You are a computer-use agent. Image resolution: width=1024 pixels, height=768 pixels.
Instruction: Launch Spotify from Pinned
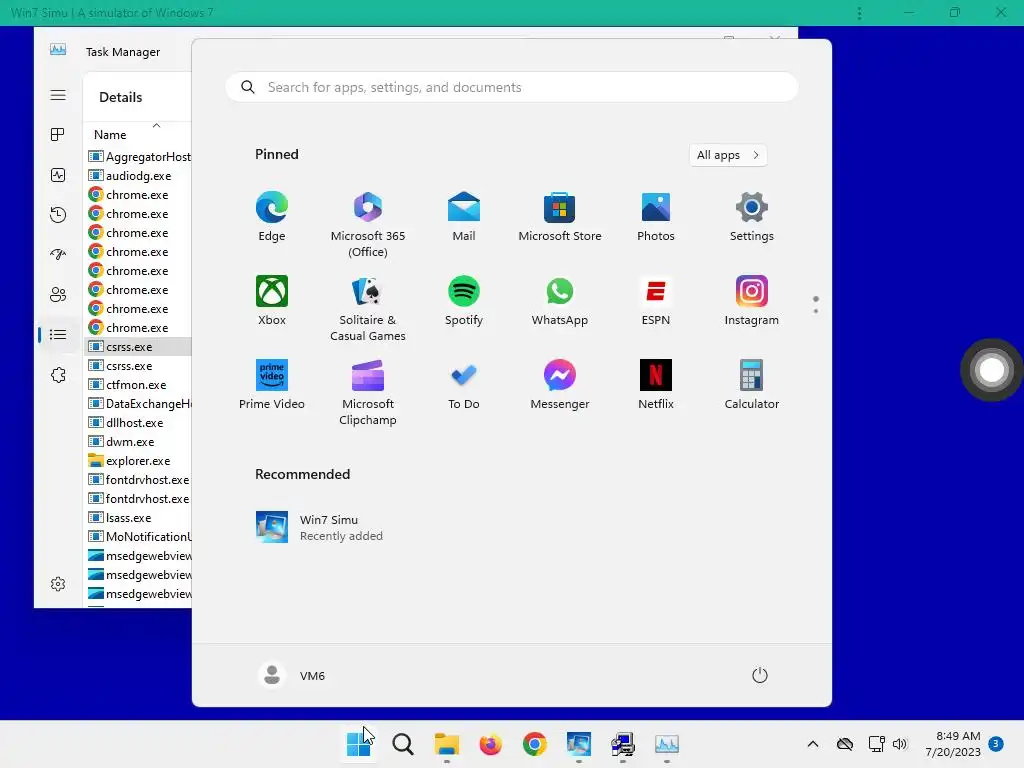pos(464,300)
